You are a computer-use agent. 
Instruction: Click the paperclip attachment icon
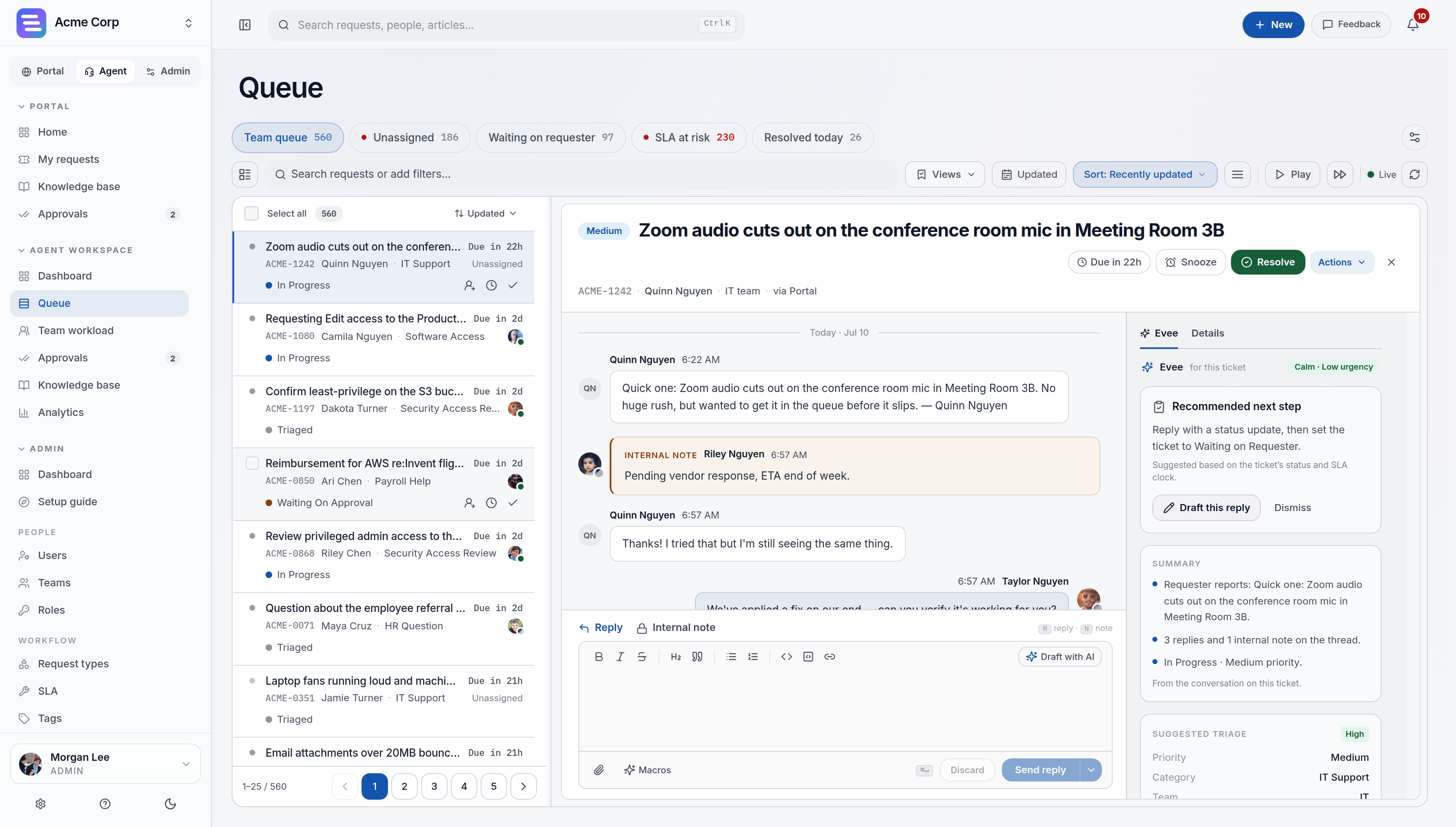pyautogui.click(x=599, y=770)
